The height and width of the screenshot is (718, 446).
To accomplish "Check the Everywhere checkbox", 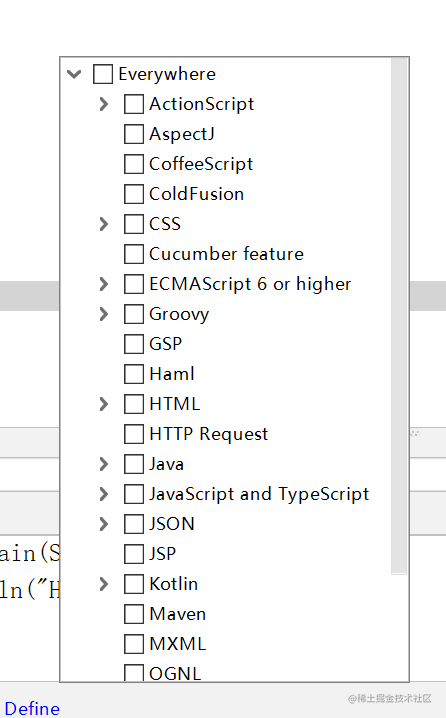I will [x=103, y=74].
